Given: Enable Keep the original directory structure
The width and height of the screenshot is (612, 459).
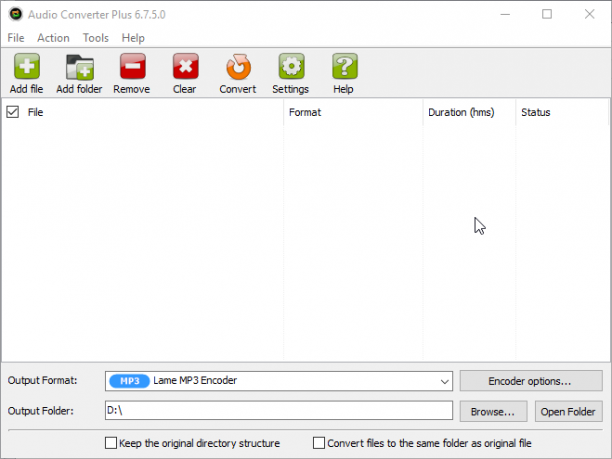Looking at the screenshot, I should click(111, 443).
